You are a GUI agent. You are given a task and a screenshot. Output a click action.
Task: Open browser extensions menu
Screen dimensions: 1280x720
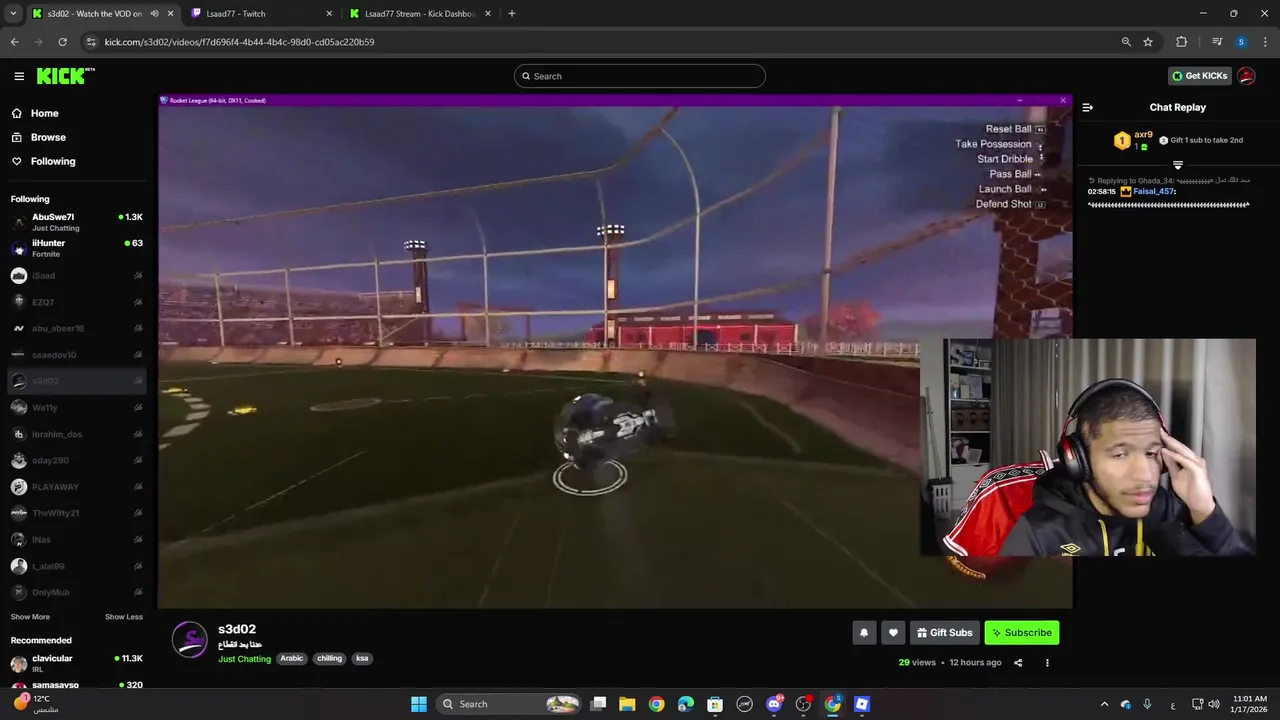(x=1181, y=42)
